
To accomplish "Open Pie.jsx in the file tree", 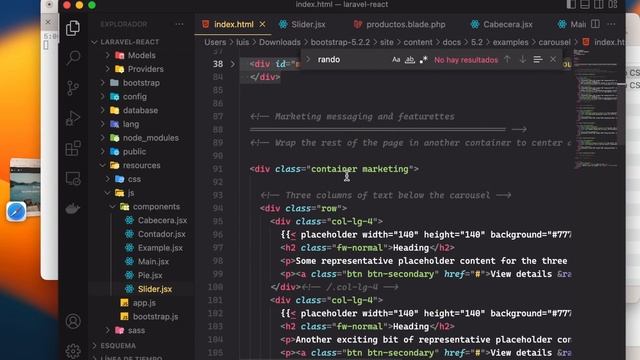I will tap(150, 276).
